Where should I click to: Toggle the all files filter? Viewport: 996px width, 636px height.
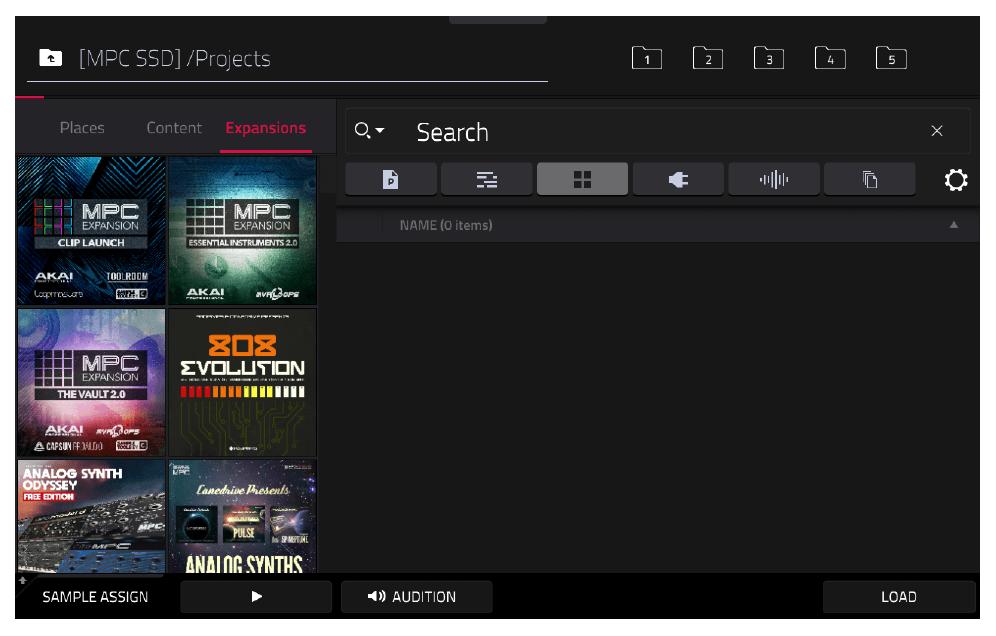(870, 180)
